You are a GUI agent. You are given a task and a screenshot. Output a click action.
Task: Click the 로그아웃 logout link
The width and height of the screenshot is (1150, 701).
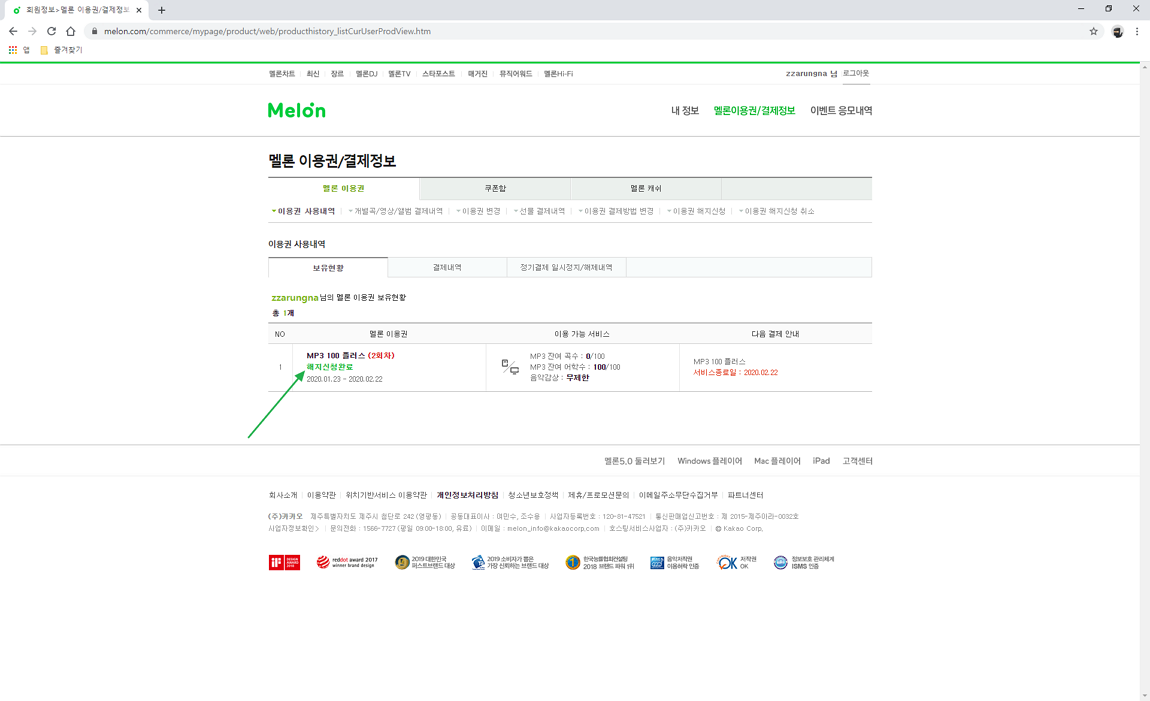click(x=856, y=73)
